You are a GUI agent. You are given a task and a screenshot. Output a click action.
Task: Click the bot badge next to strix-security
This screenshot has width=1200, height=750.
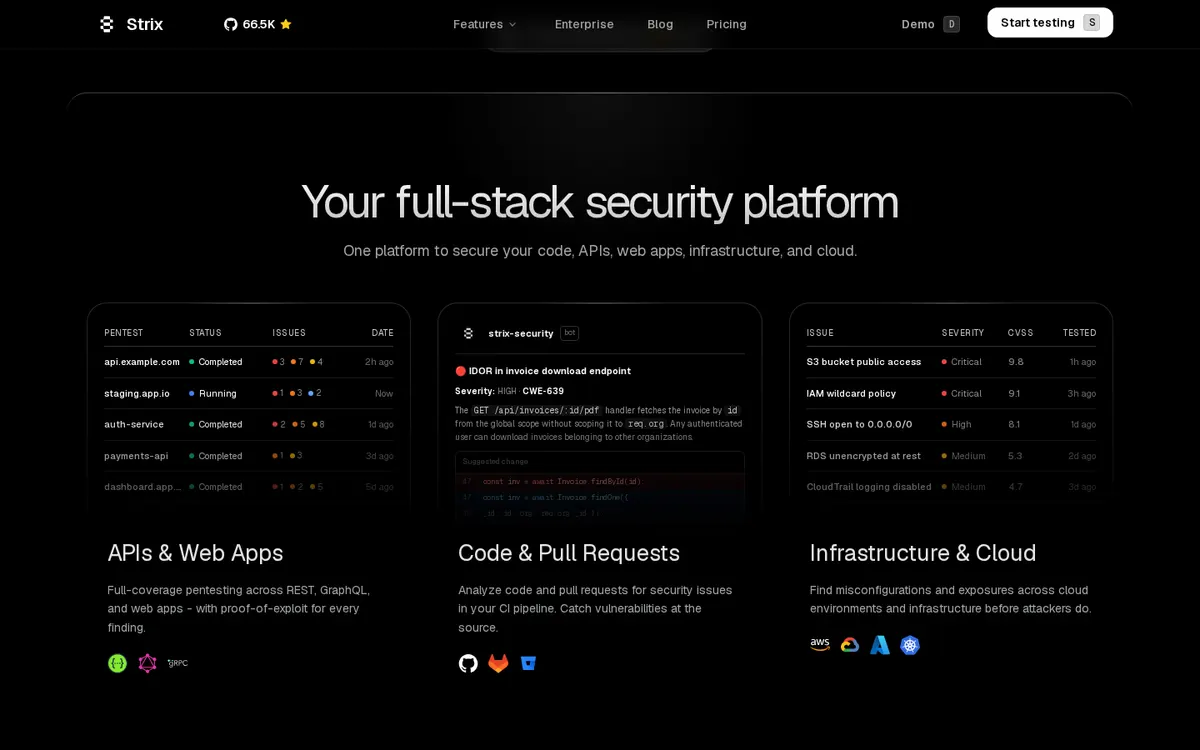[x=569, y=333]
